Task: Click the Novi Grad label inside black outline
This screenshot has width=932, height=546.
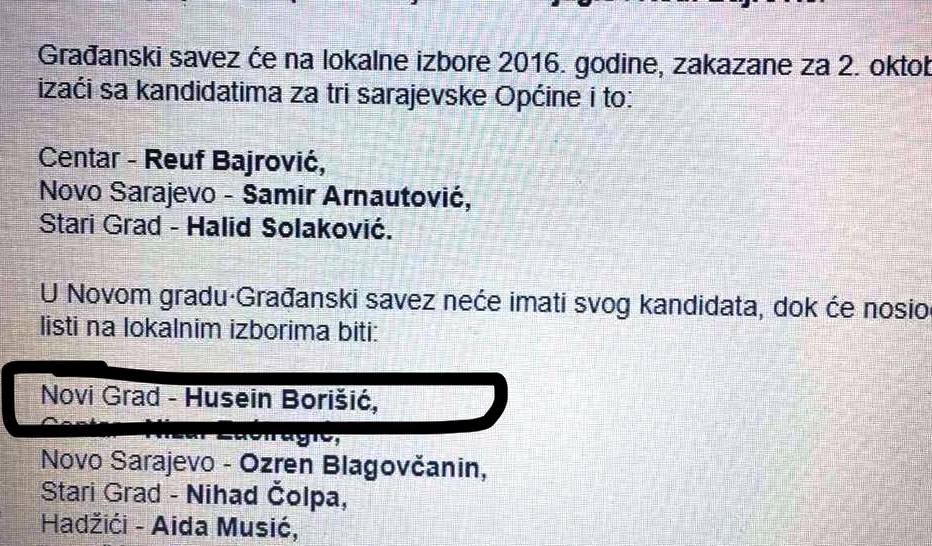Action: tap(100, 396)
